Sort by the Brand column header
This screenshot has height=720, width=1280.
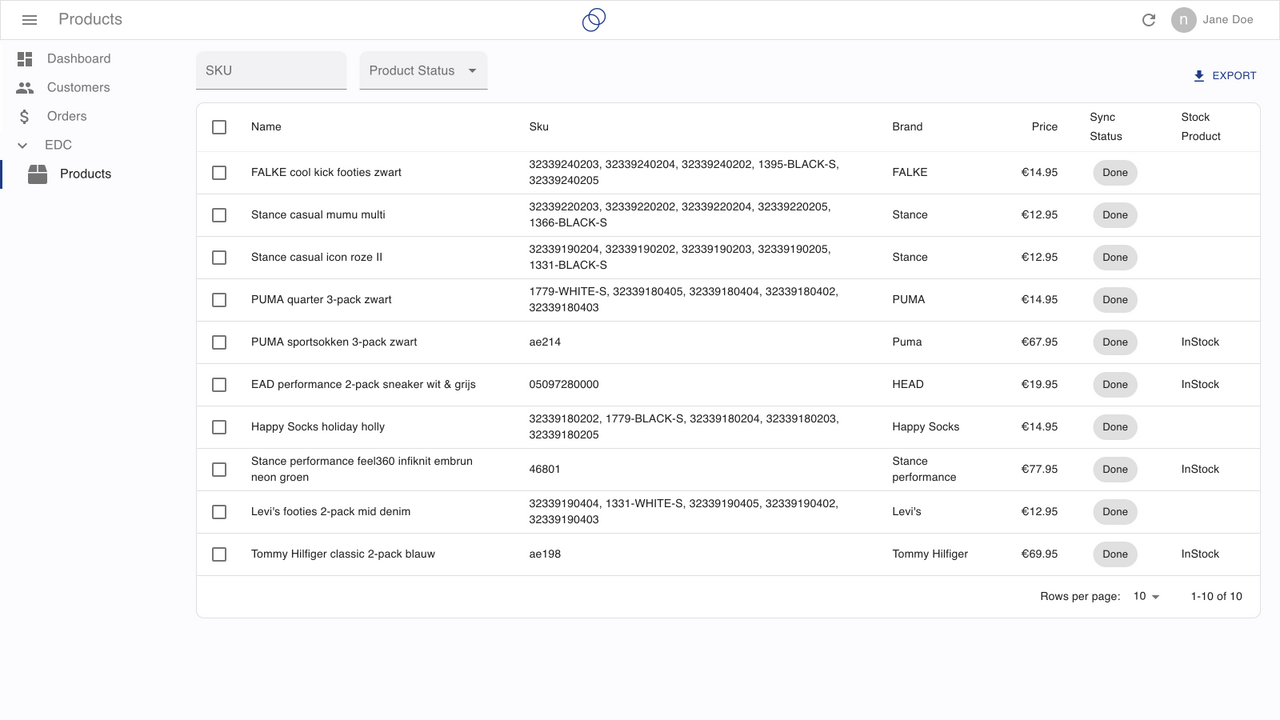tap(907, 127)
